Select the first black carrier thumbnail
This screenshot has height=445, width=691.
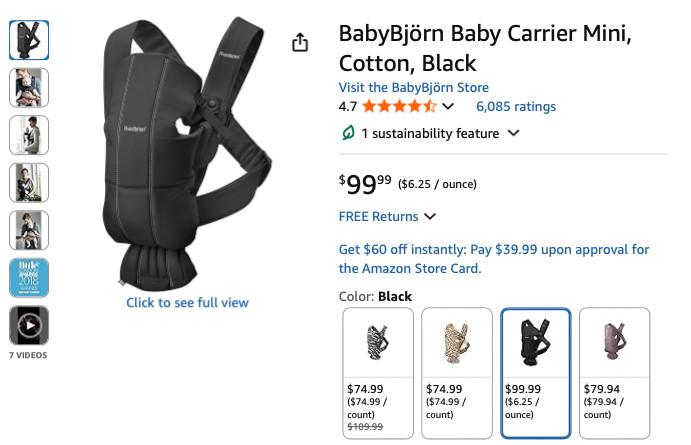(x=28, y=40)
